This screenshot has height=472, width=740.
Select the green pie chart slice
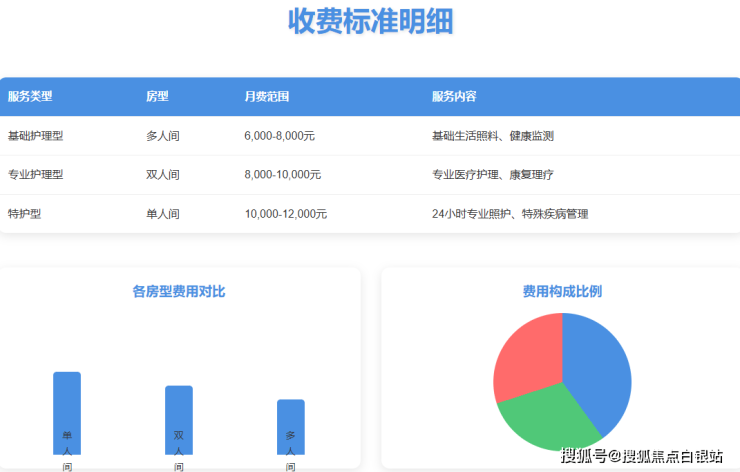pyautogui.click(x=545, y=420)
